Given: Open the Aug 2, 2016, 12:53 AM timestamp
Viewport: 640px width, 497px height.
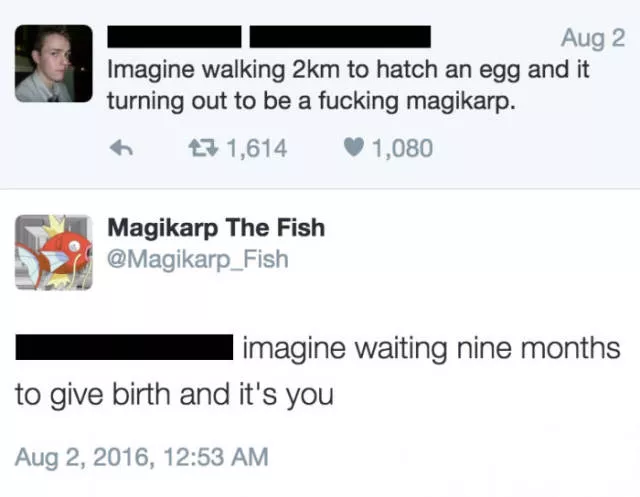Looking at the screenshot, I should (142, 457).
